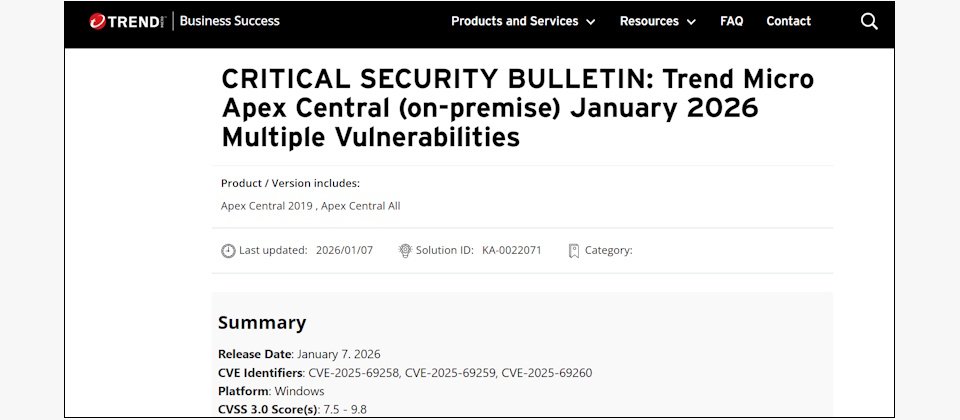Viewport: 960px width, 420px height.
Task: Click the bookmark icon beside Category
Action: 574,251
